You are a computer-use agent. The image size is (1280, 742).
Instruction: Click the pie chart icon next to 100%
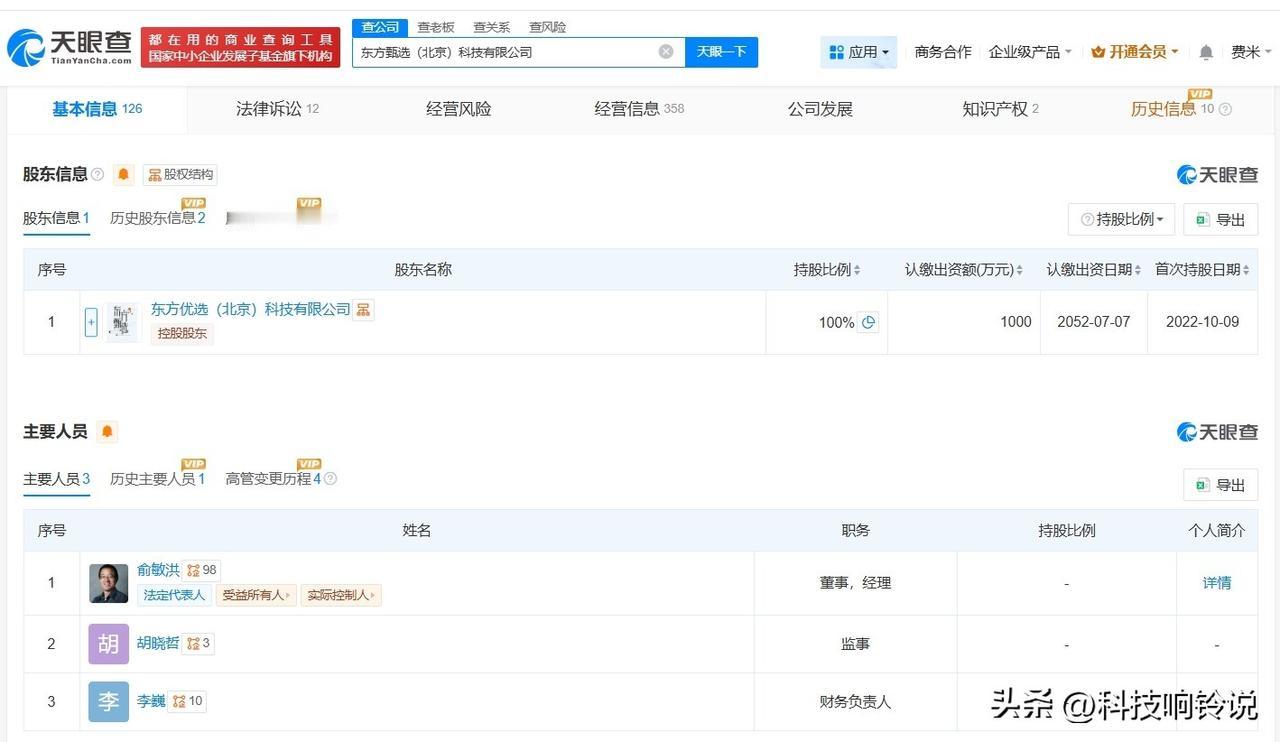coord(869,322)
